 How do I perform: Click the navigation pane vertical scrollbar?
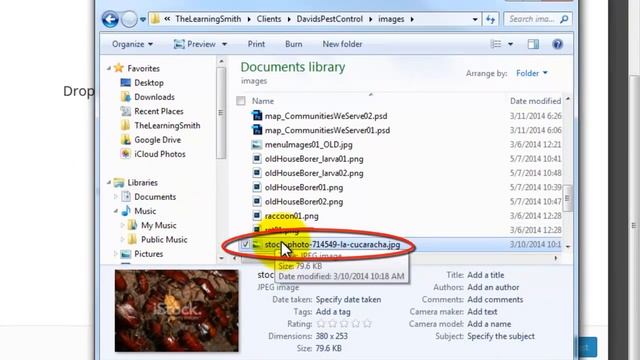[221, 113]
